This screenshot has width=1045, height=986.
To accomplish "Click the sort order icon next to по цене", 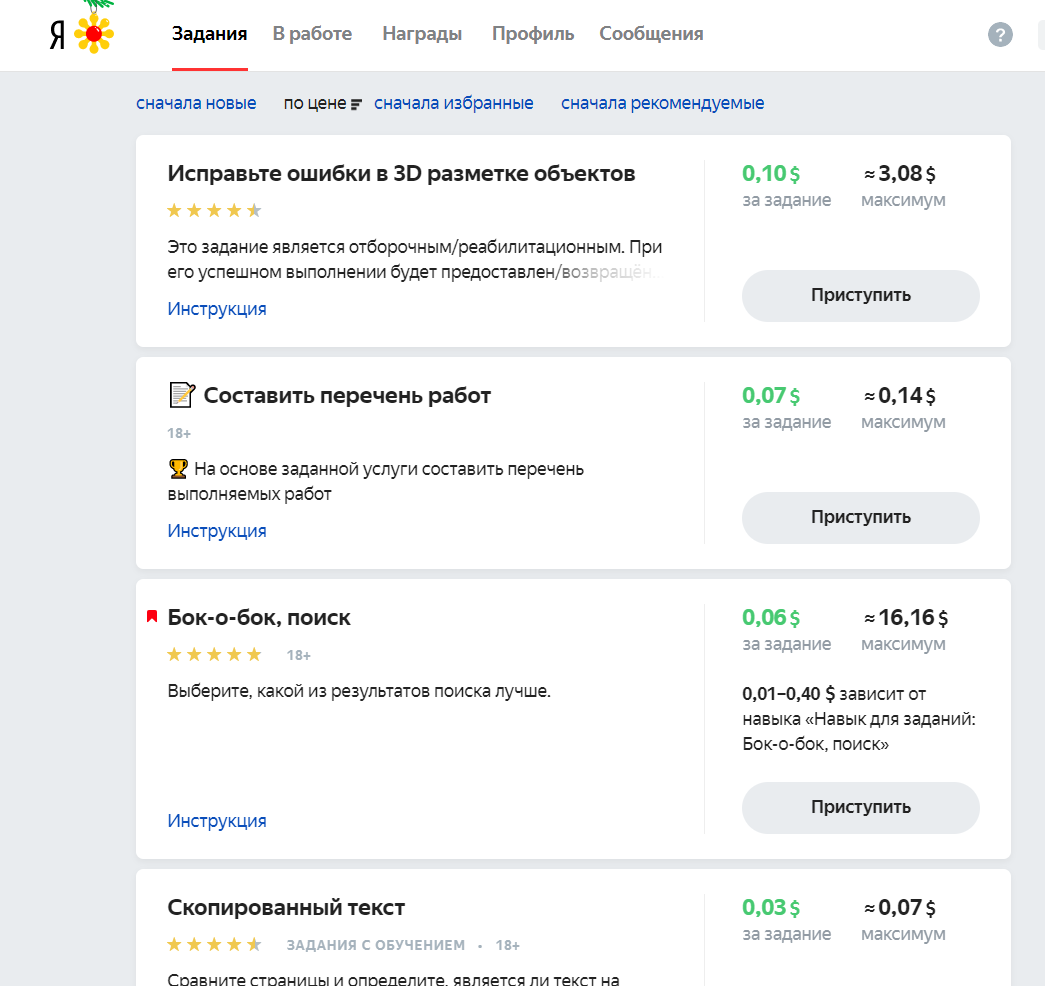I will 356,104.
